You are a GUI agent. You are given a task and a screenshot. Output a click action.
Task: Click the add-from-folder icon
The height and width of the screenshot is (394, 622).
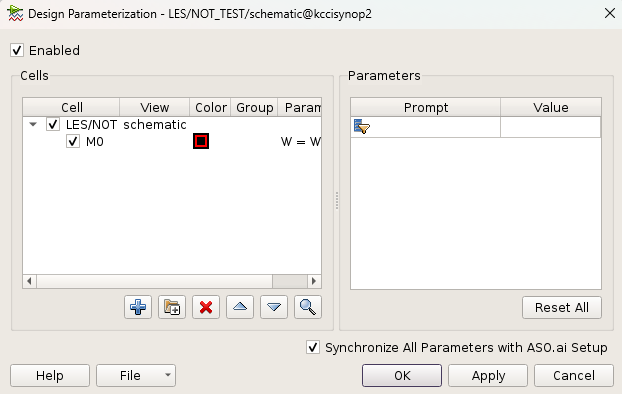[172, 307]
